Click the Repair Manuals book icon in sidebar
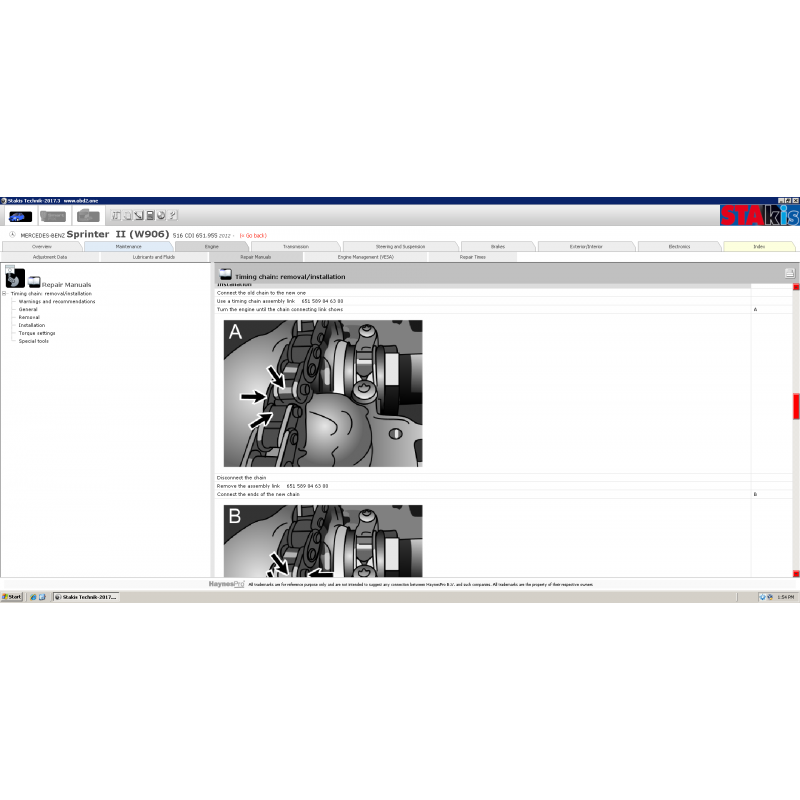The width and height of the screenshot is (800, 800). 32,283
